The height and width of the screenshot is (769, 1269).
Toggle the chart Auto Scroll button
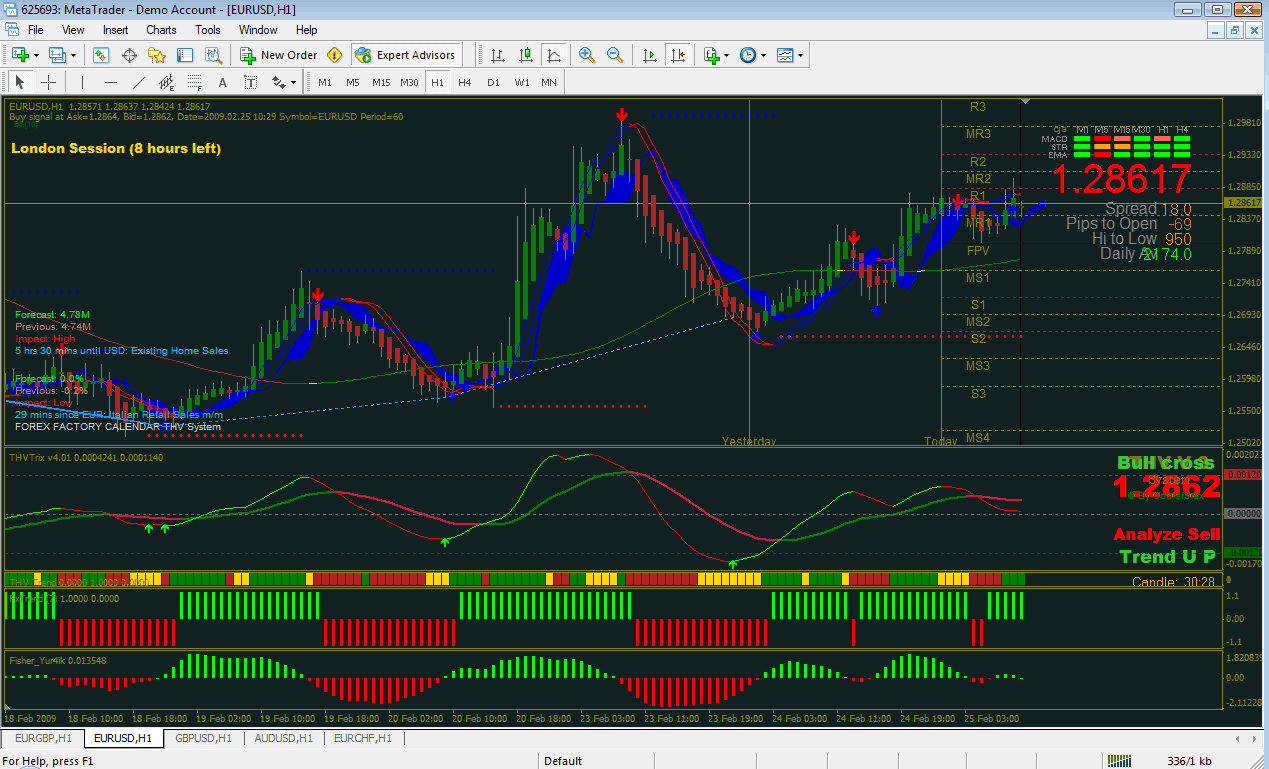pyautogui.click(x=650, y=55)
